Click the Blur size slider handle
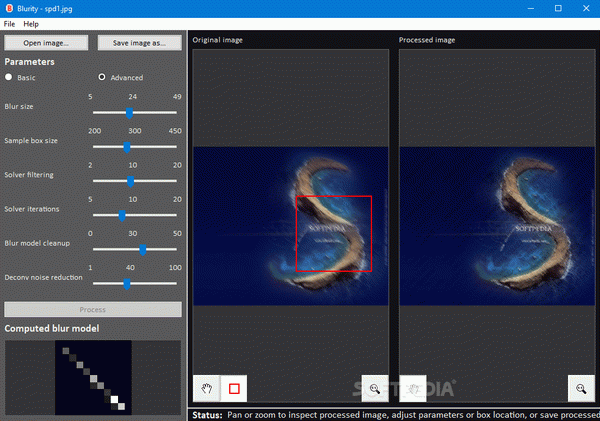 pyautogui.click(x=130, y=113)
